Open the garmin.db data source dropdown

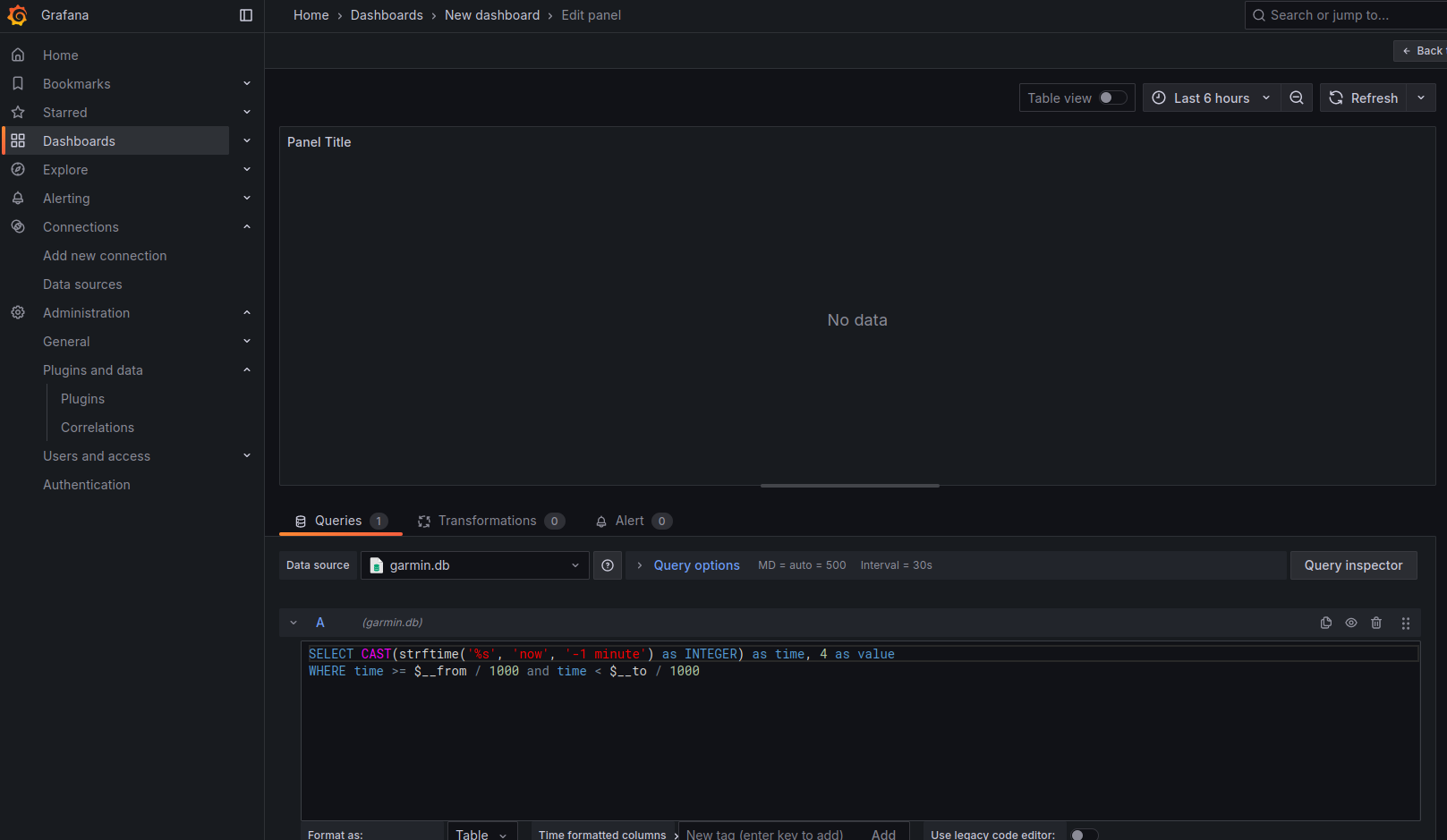[475, 565]
